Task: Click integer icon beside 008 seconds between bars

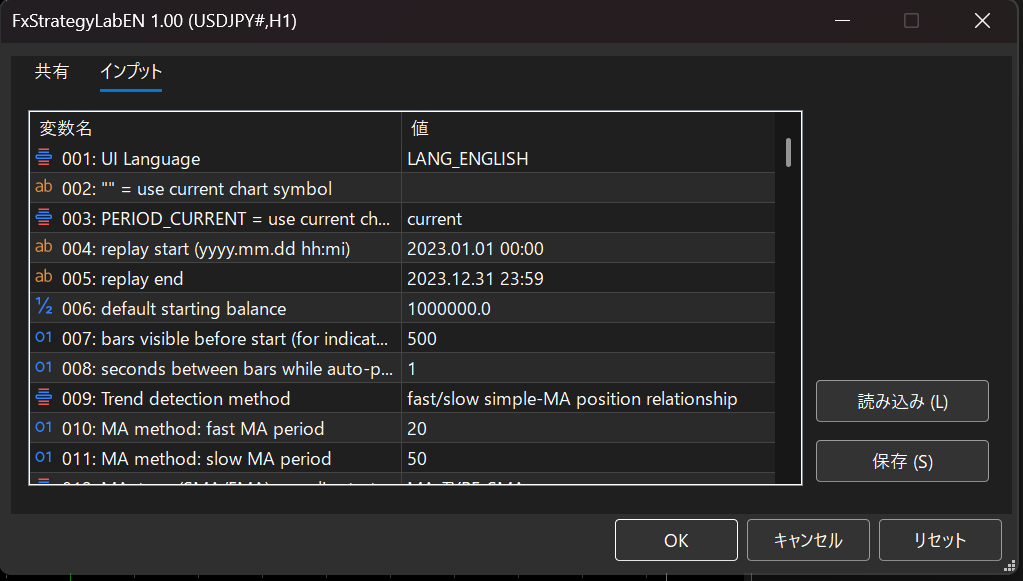Action: click(x=44, y=367)
